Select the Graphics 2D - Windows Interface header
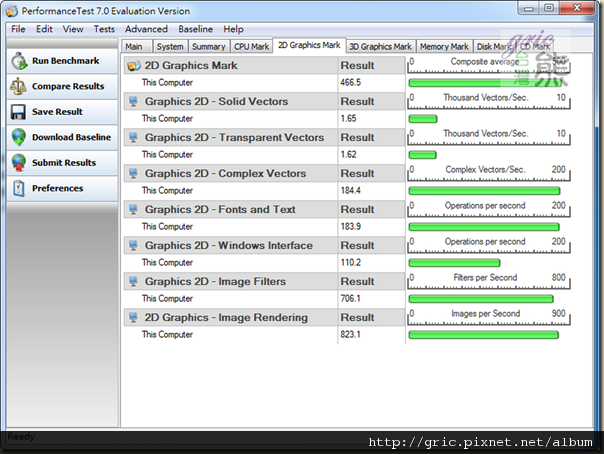 (x=231, y=246)
